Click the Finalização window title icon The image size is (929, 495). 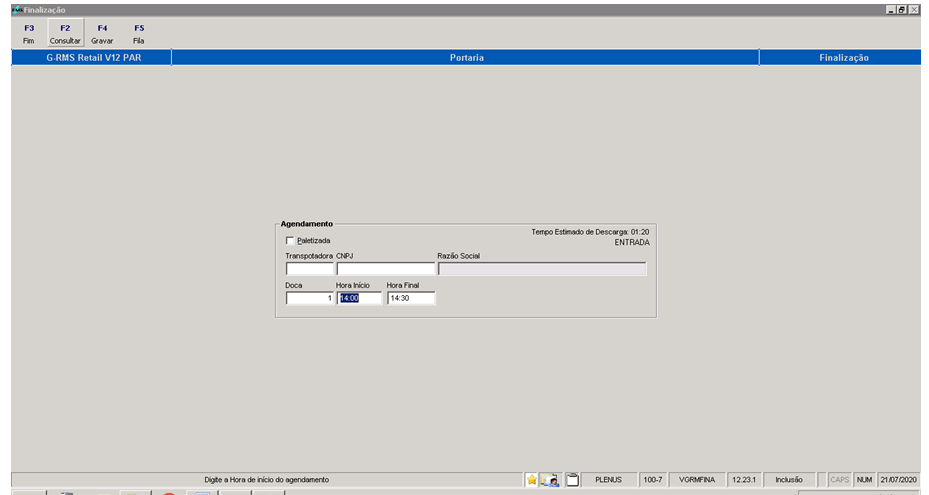point(17,10)
